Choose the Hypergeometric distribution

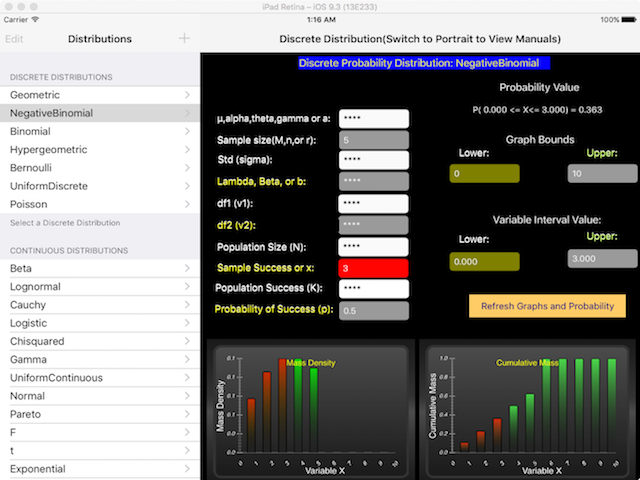coord(100,149)
